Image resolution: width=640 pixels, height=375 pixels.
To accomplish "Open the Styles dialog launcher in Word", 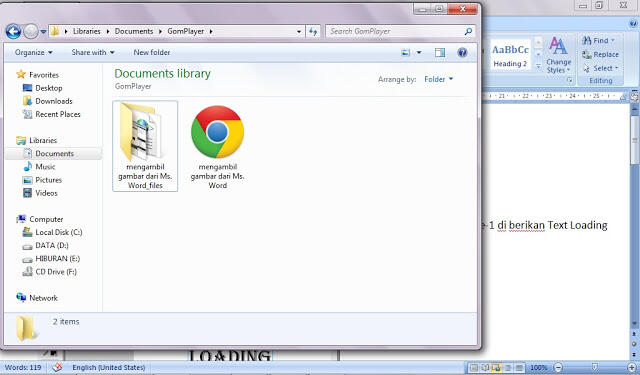I will 570,80.
